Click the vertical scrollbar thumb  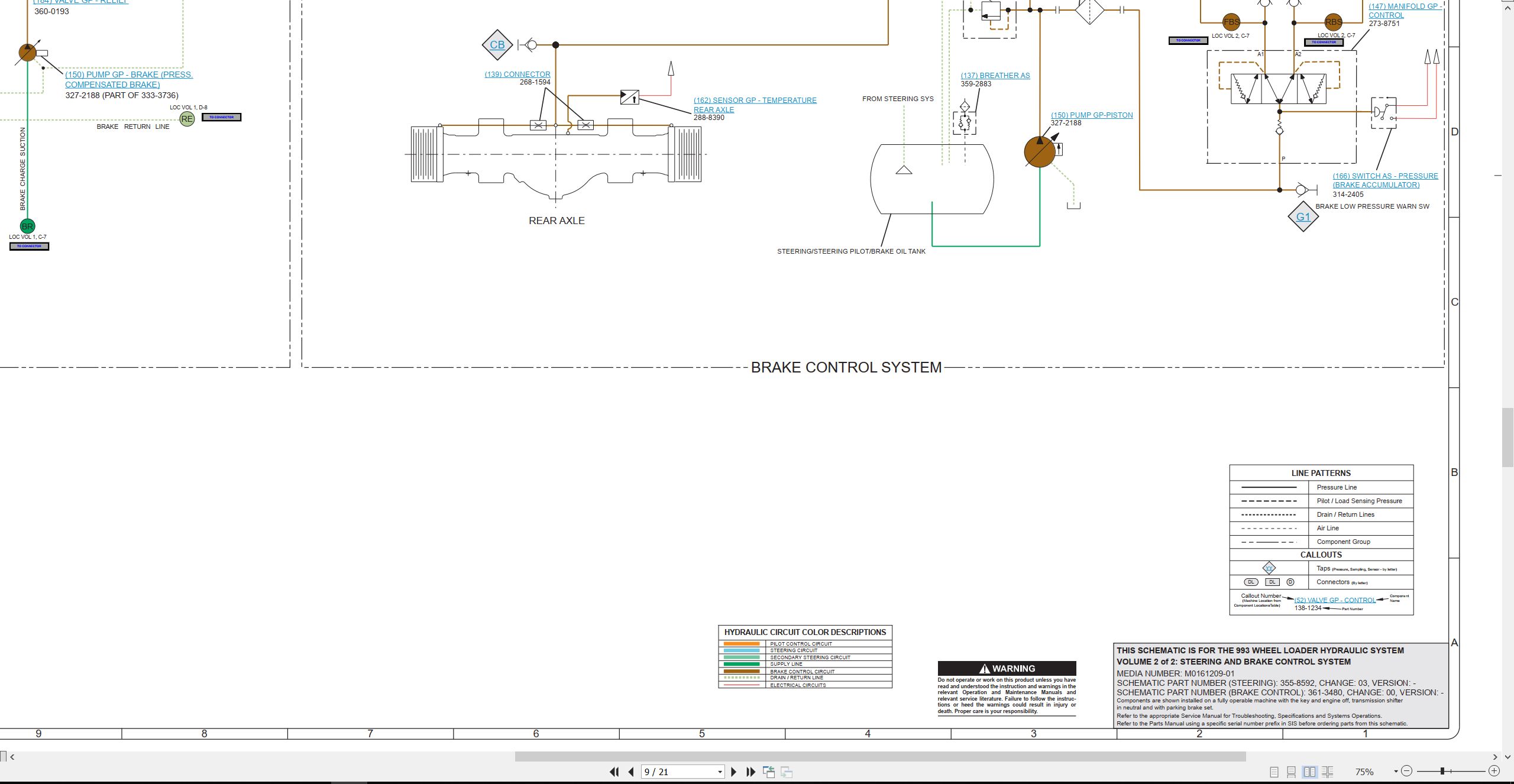click(x=1508, y=438)
